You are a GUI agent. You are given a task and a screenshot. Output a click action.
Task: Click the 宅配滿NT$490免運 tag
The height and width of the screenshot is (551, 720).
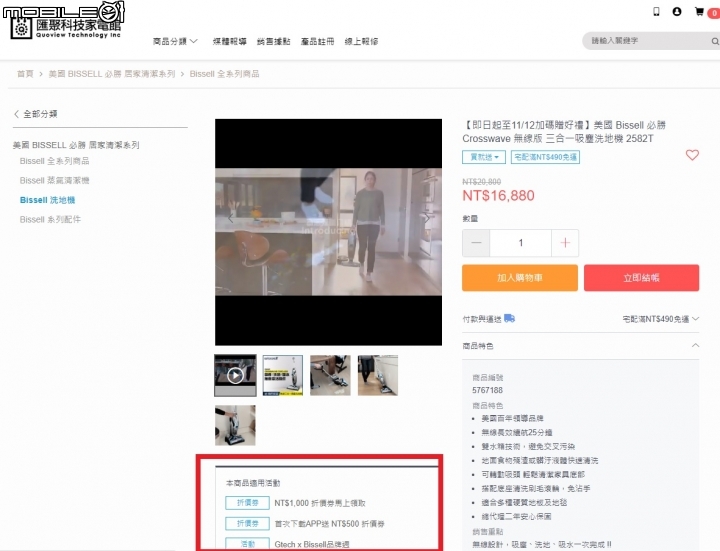coord(546,157)
